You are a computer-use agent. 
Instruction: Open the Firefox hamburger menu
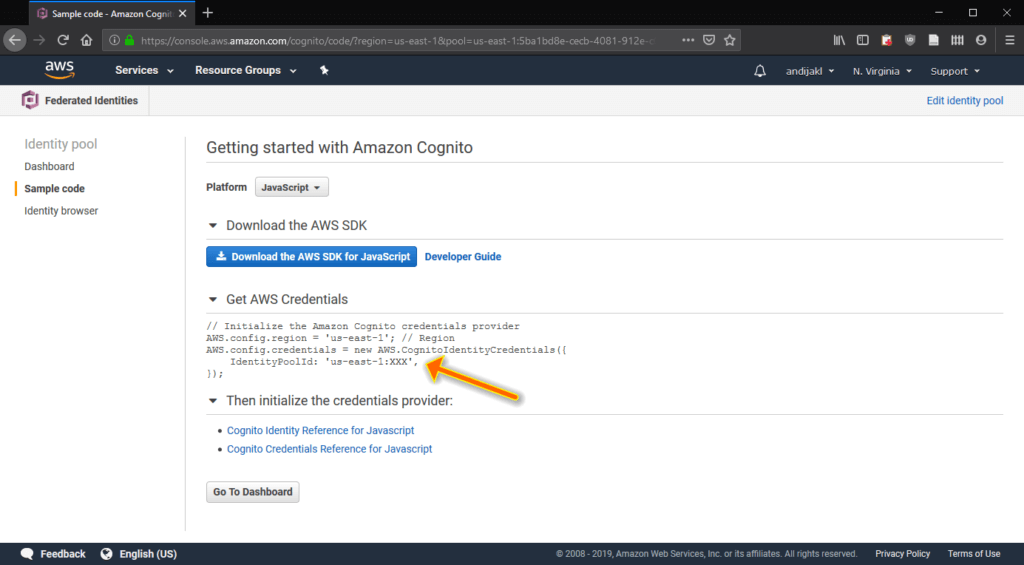(x=1010, y=40)
